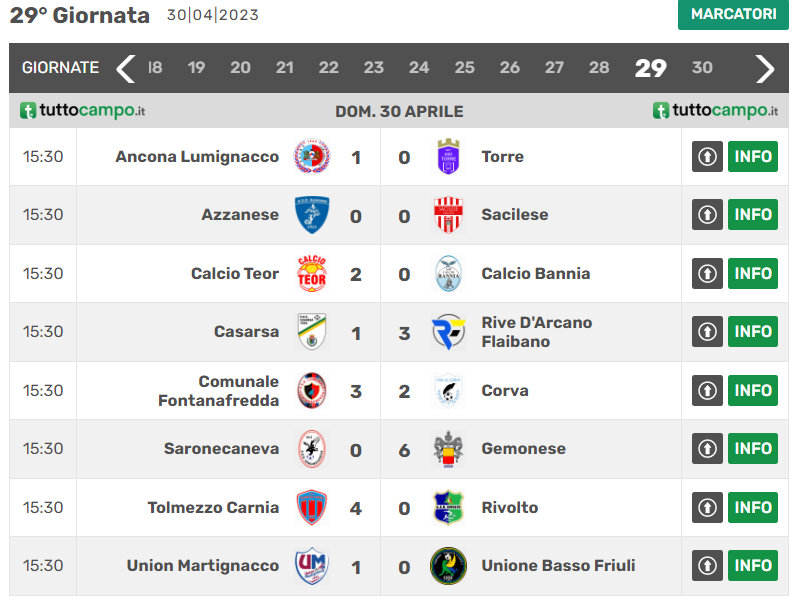Click up-arrow icon in Casarsa match row
This screenshot has height=609, width=805.
pyautogui.click(x=707, y=332)
